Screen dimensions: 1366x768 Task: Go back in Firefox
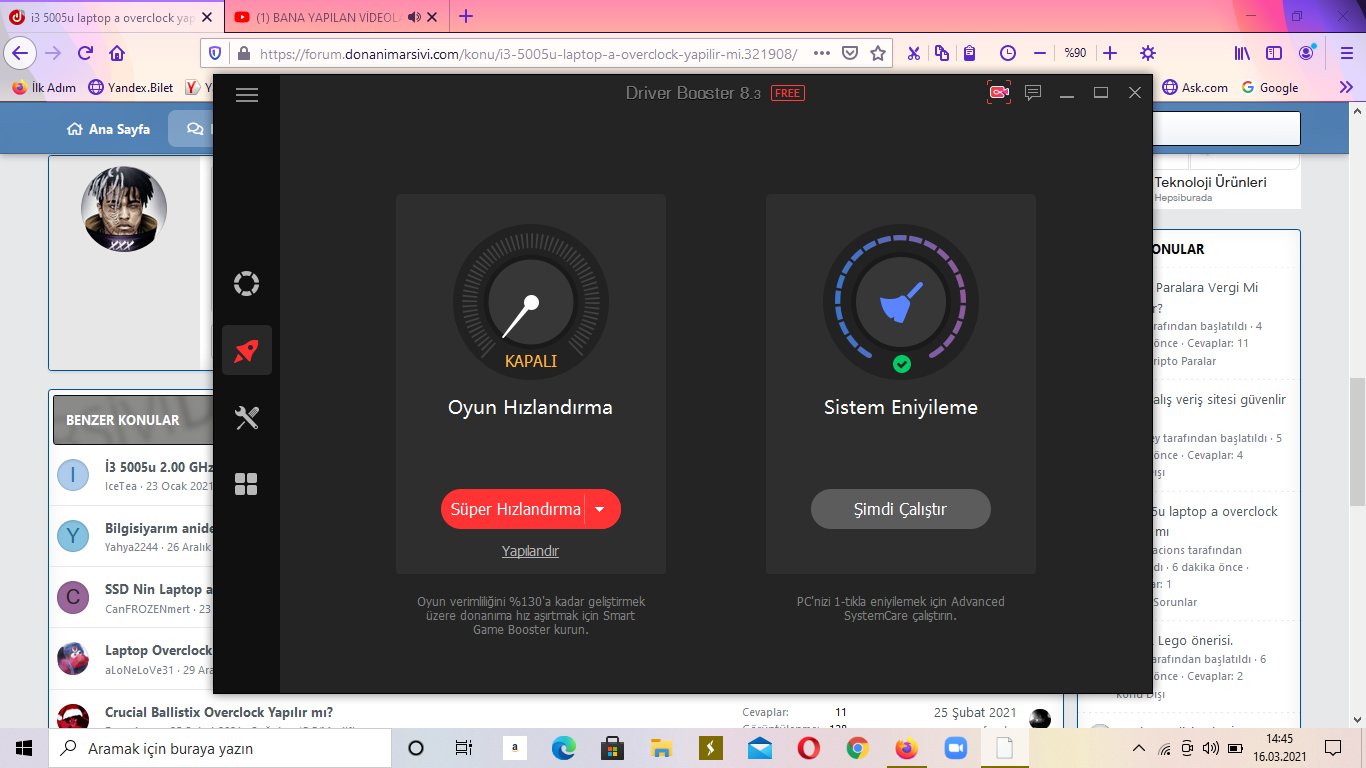21,53
